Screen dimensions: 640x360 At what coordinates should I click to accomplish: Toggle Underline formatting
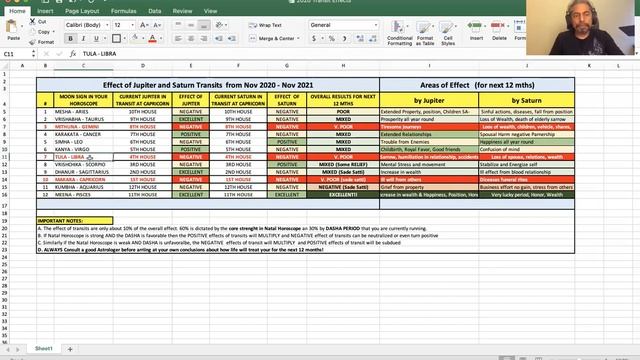tap(96, 38)
